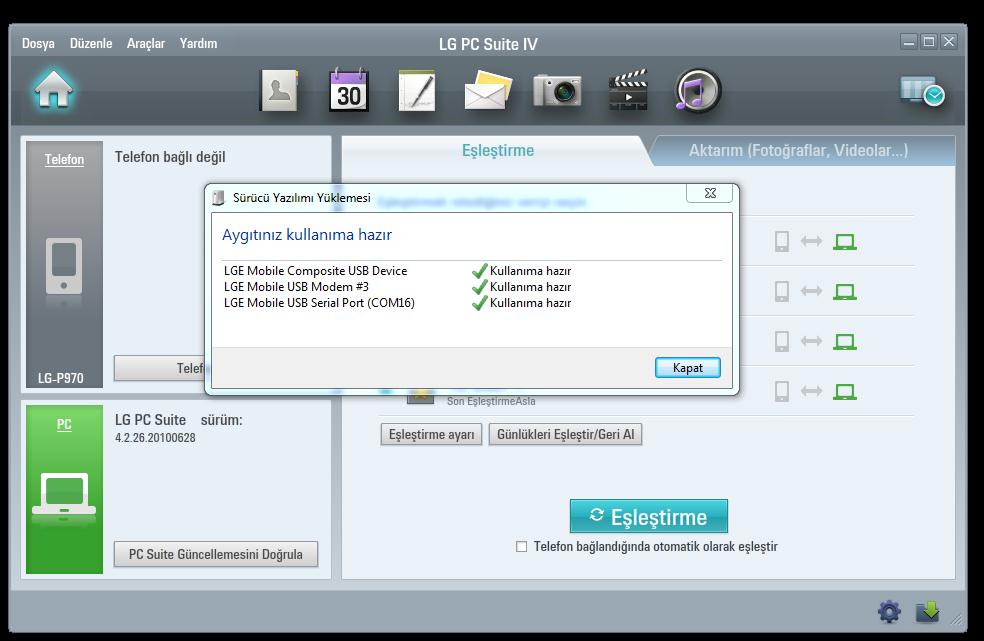
Task: Click the laptop icon in PC panel
Action: pyautogui.click(x=64, y=493)
